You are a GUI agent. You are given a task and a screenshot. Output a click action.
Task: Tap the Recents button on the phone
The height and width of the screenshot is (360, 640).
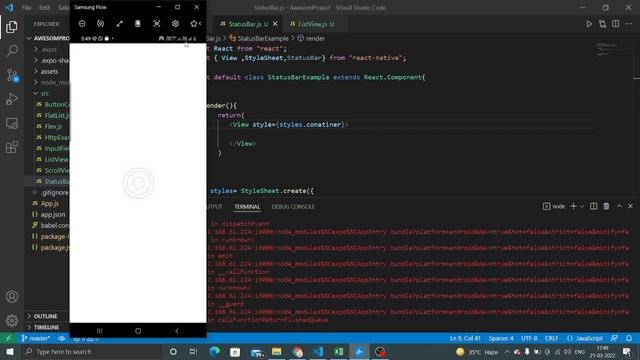99,331
